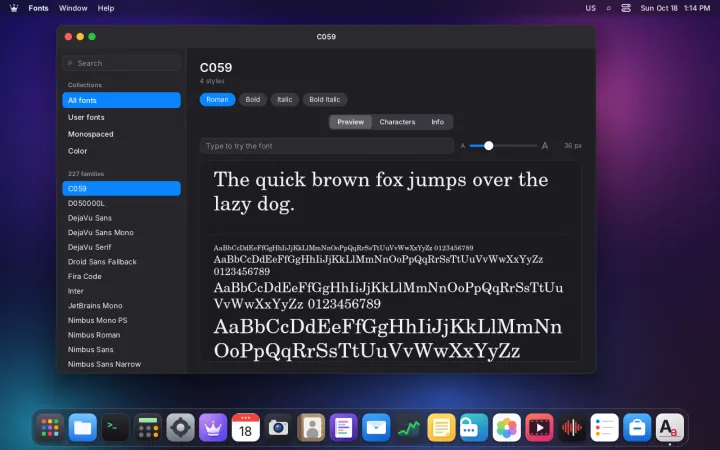Open the Help menu
Viewport: 720px width, 450px height.
coord(106,8)
